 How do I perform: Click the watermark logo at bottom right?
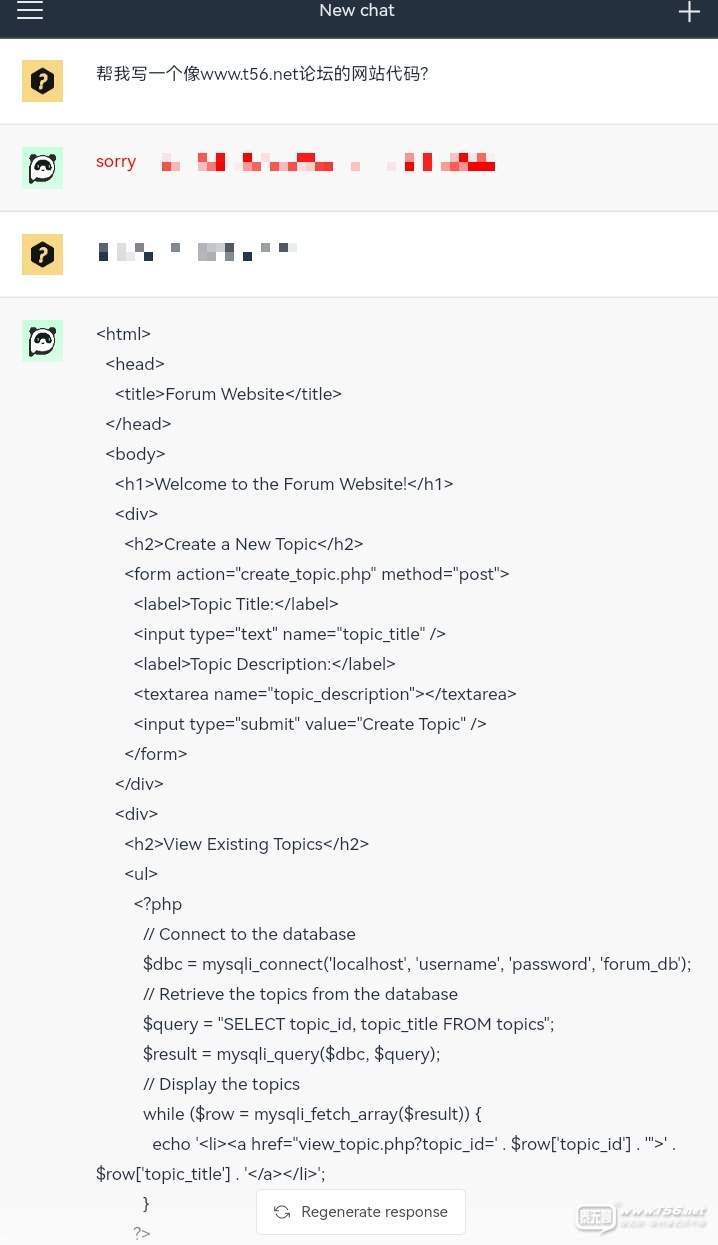click(x=641, y=1216)
